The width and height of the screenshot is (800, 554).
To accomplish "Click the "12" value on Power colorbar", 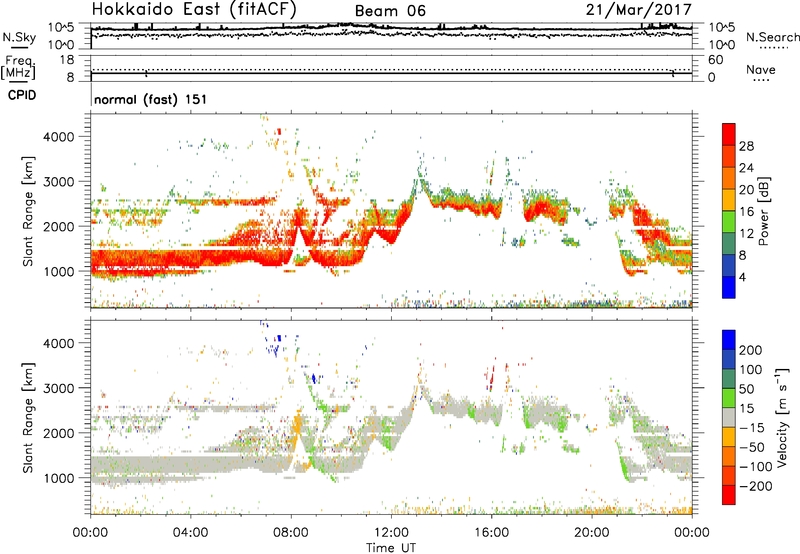I will click(x=746, y=233).
